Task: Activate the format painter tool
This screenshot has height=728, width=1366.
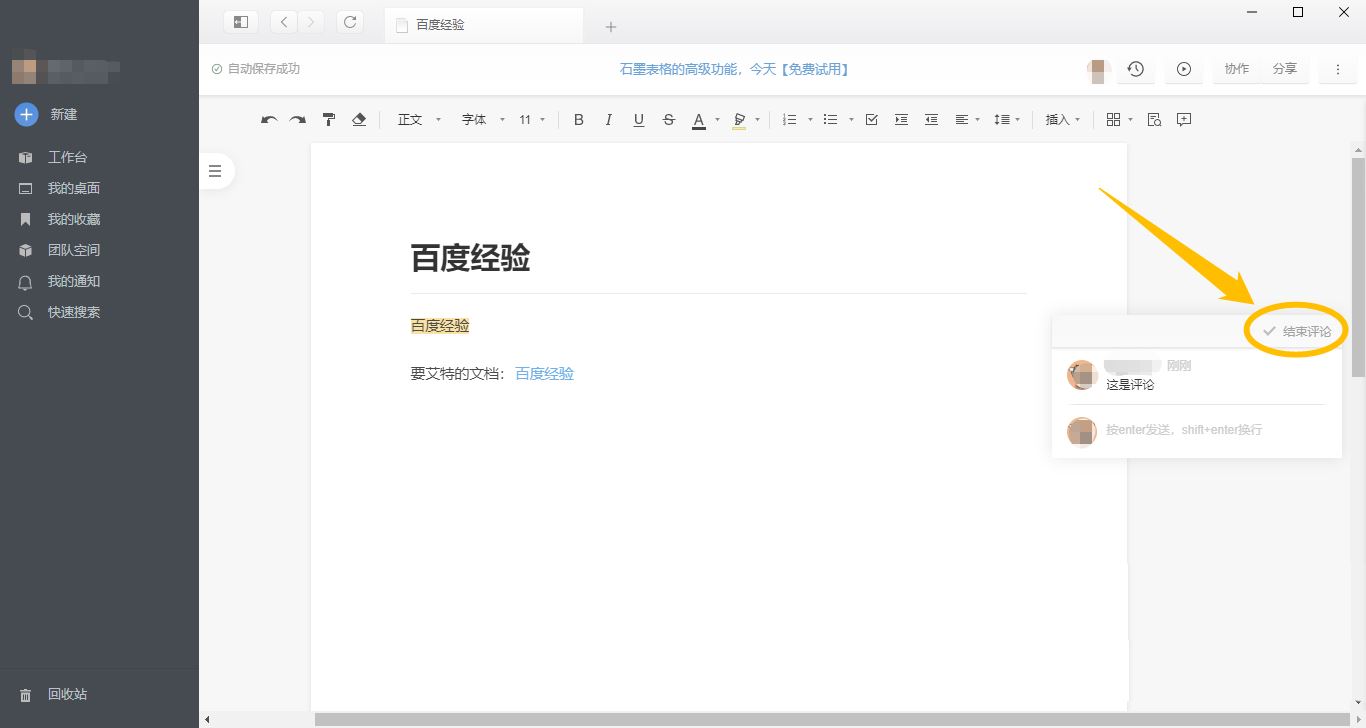Action: tap(329, 120)
